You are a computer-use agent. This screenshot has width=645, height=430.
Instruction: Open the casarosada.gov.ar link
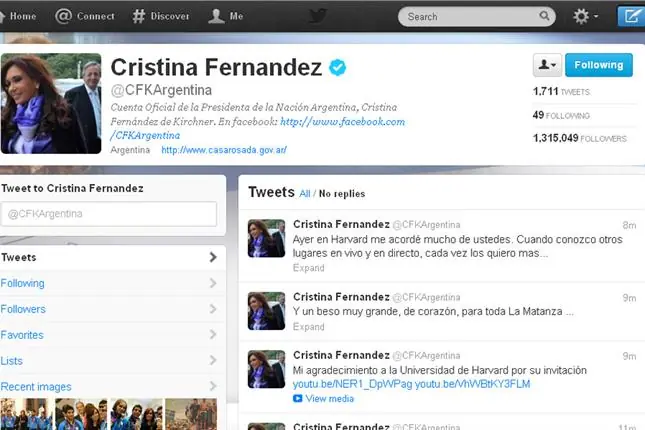click(x=224, y=150)
